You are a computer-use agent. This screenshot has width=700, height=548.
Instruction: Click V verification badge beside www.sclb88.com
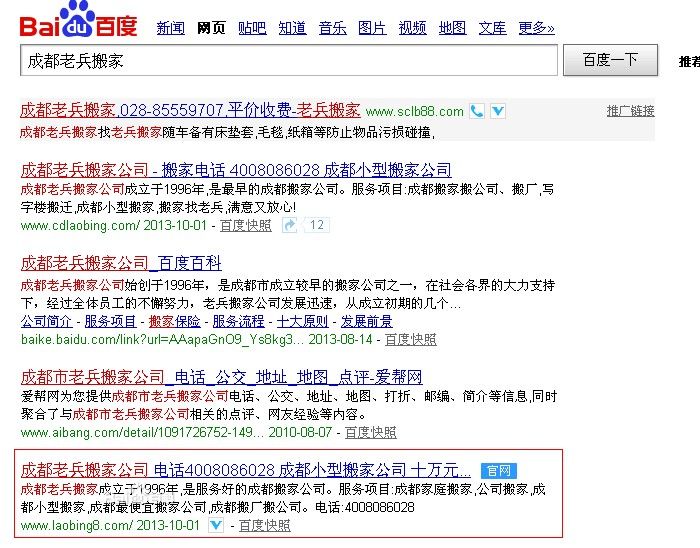tap(497, 111)
